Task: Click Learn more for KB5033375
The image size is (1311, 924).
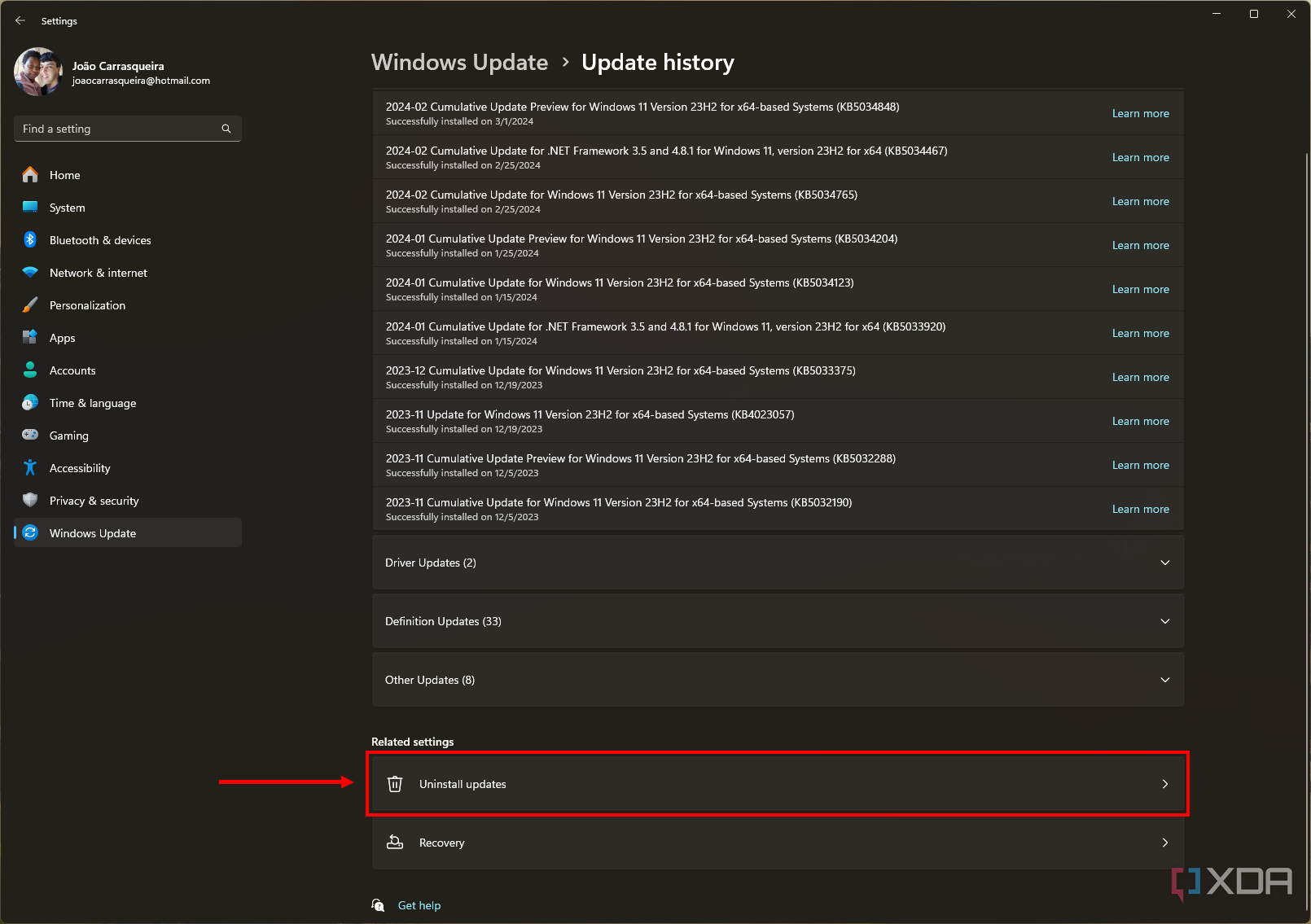Action: tap(1140, 377)
